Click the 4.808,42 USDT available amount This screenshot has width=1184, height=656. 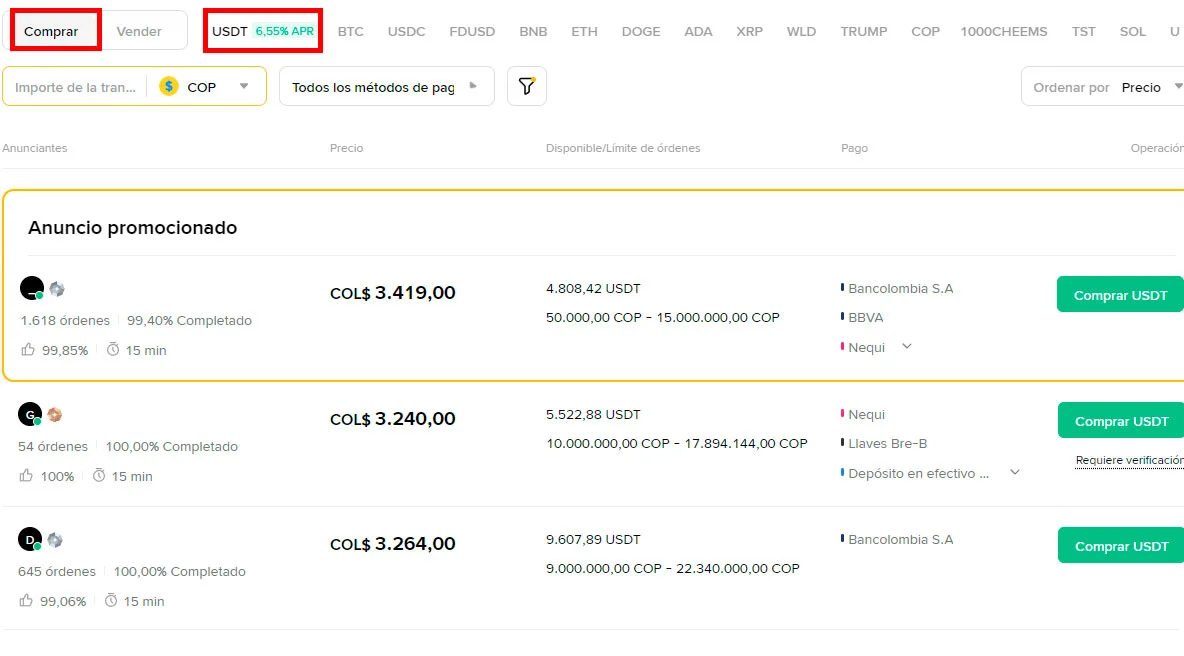pyautogui.click(x=593, y=288)
